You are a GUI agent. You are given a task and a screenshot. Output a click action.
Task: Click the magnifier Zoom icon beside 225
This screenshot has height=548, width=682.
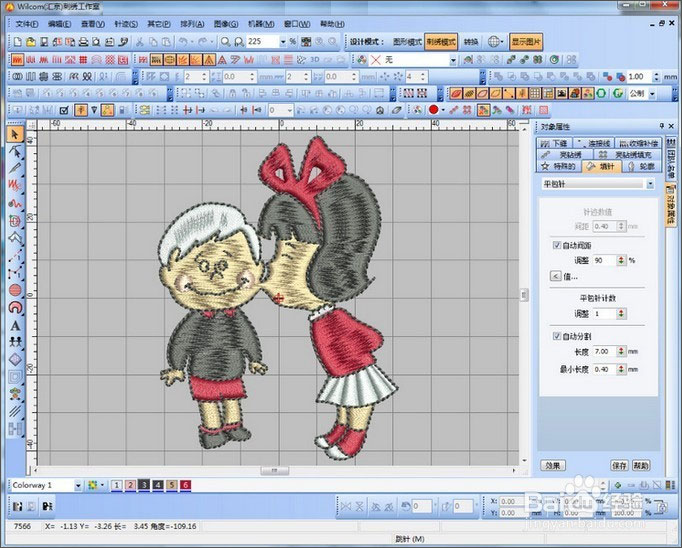(x=226, y=42)
